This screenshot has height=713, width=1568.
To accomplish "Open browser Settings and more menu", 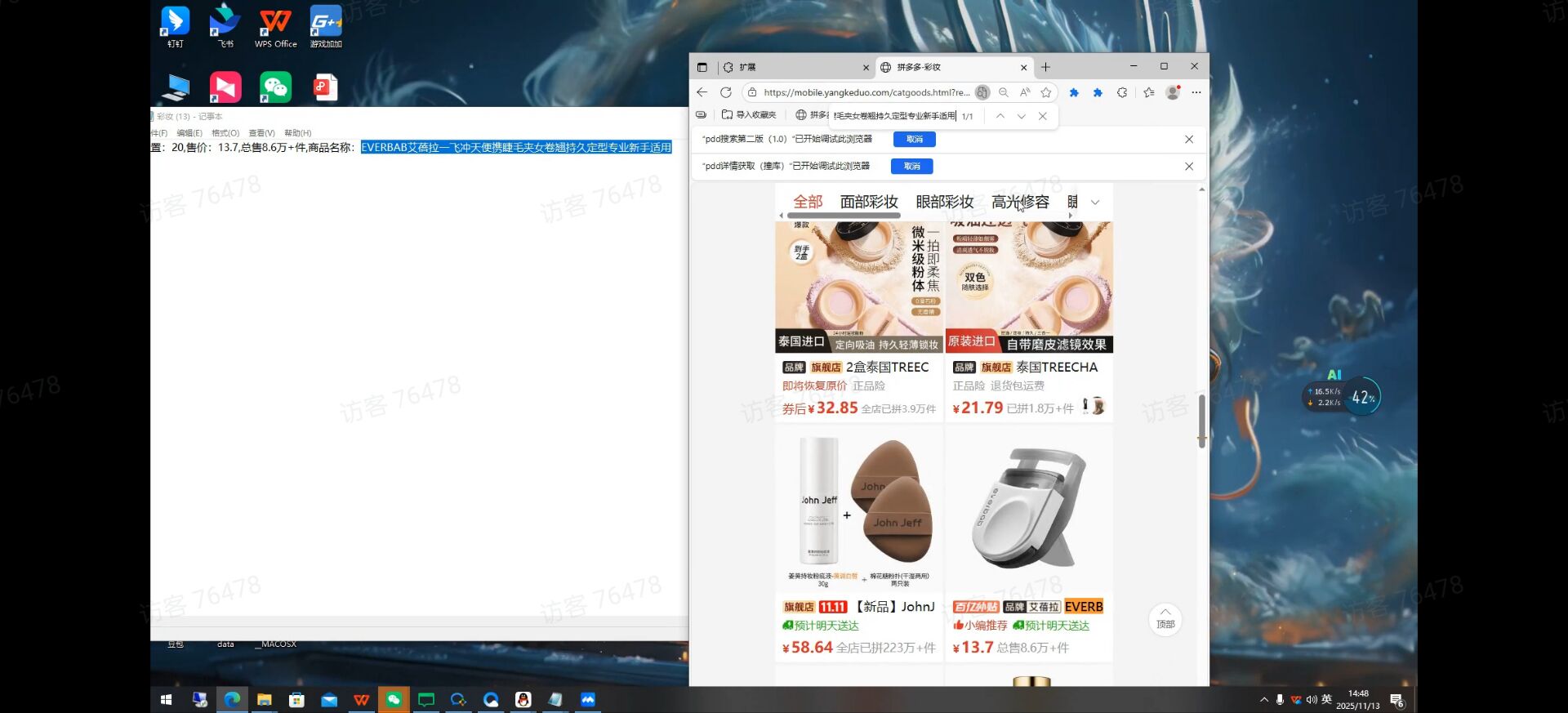I will pos(1196,92).
